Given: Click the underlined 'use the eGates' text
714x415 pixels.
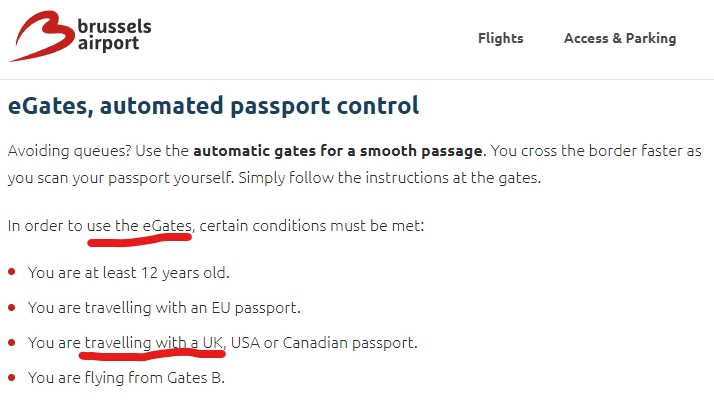Looking at the screenshot, I should [x=139, y=225].
